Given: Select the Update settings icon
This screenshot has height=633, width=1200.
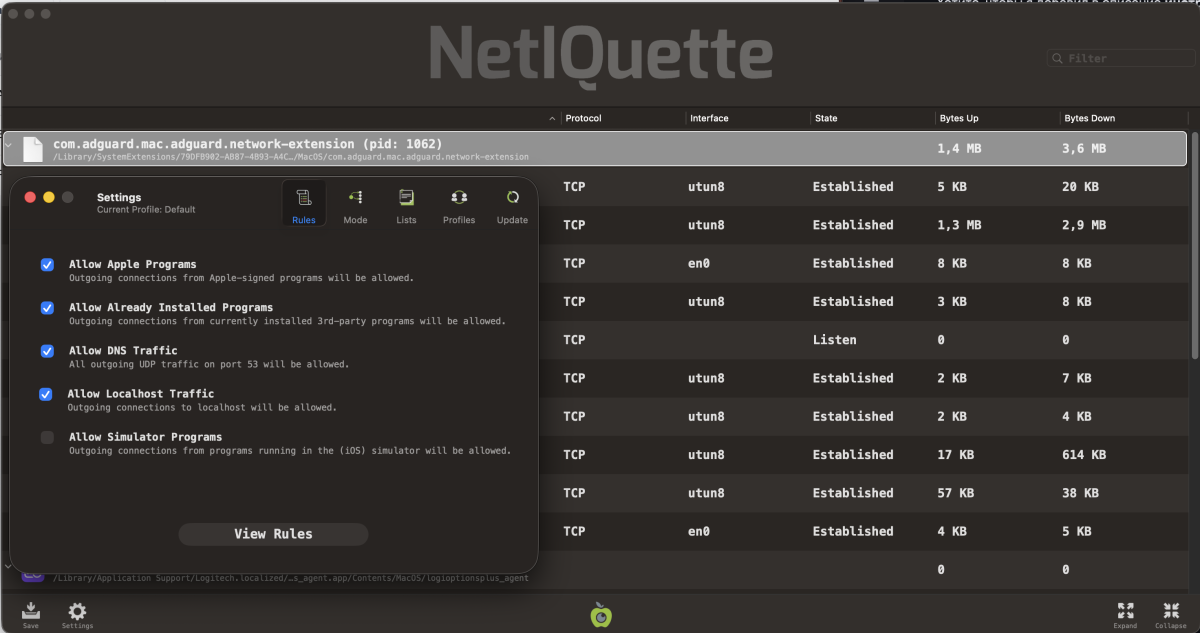Looking at the screenshot, I should (512, 204).
